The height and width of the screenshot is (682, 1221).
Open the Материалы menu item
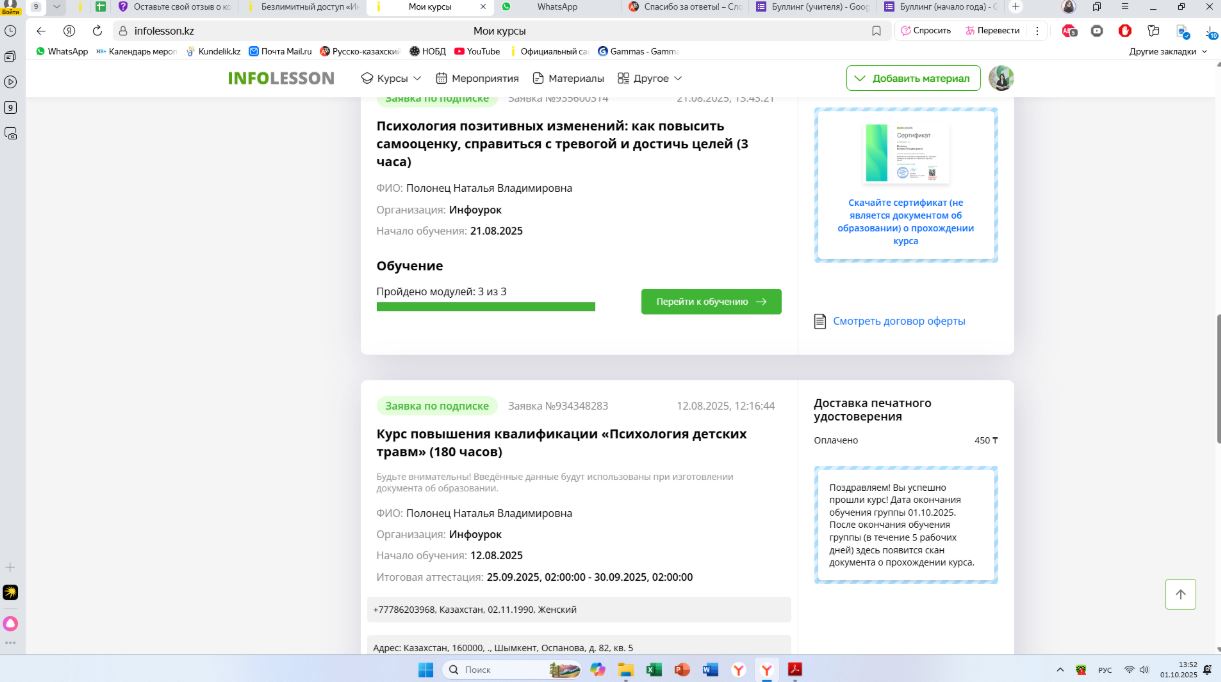(568, 78)
